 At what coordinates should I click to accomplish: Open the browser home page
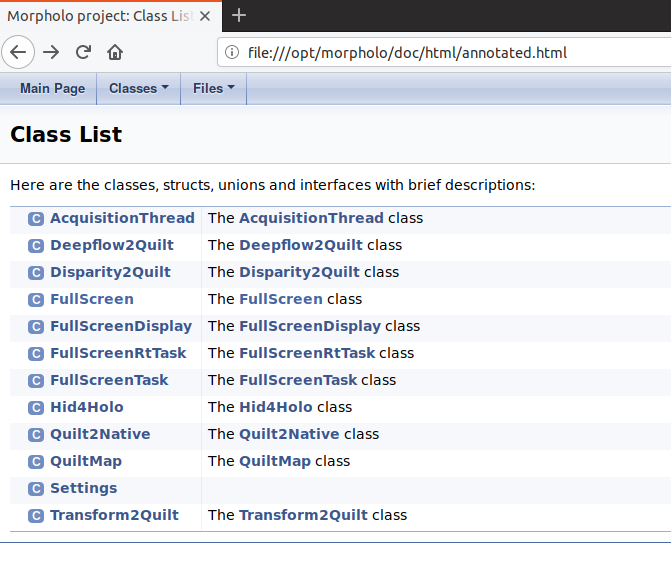coord(115,52)
